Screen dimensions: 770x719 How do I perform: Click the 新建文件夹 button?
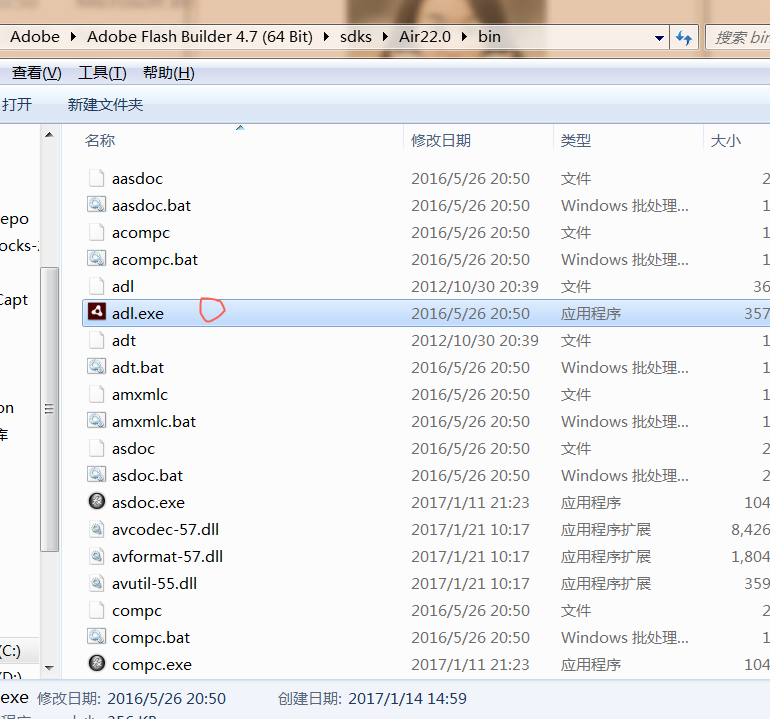(x=105, y=104)
